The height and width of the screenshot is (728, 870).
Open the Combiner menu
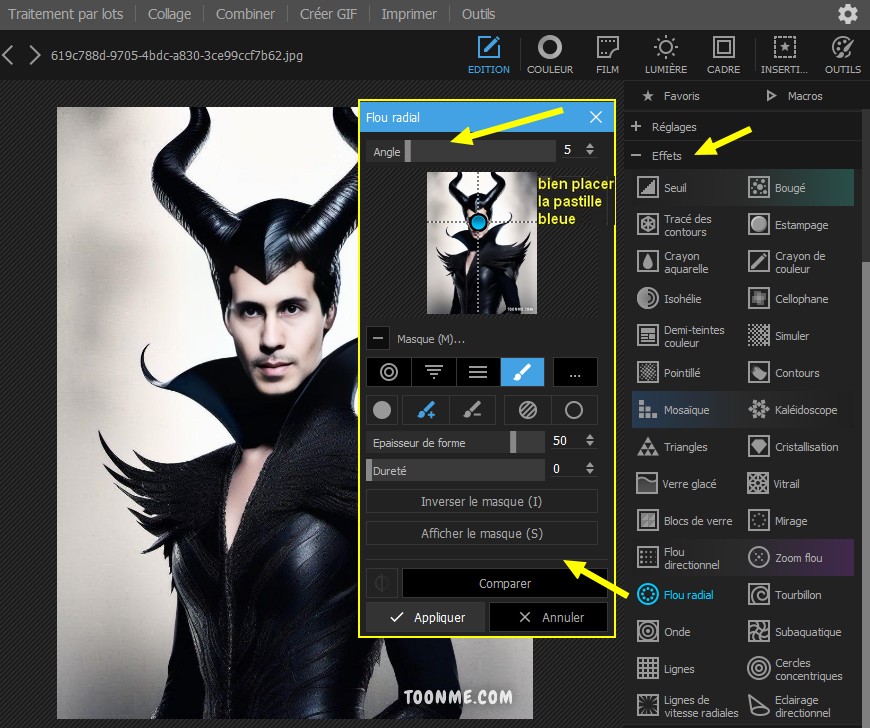245,14
